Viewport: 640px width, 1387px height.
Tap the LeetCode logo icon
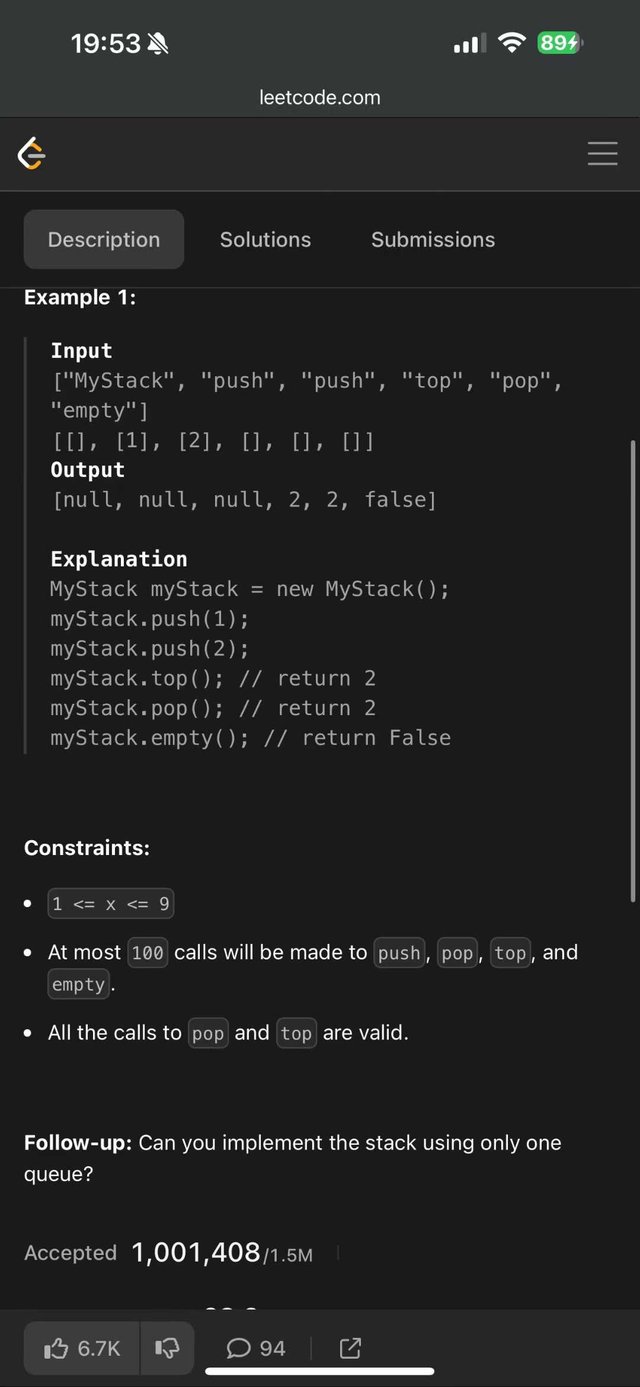pos(32,153)
